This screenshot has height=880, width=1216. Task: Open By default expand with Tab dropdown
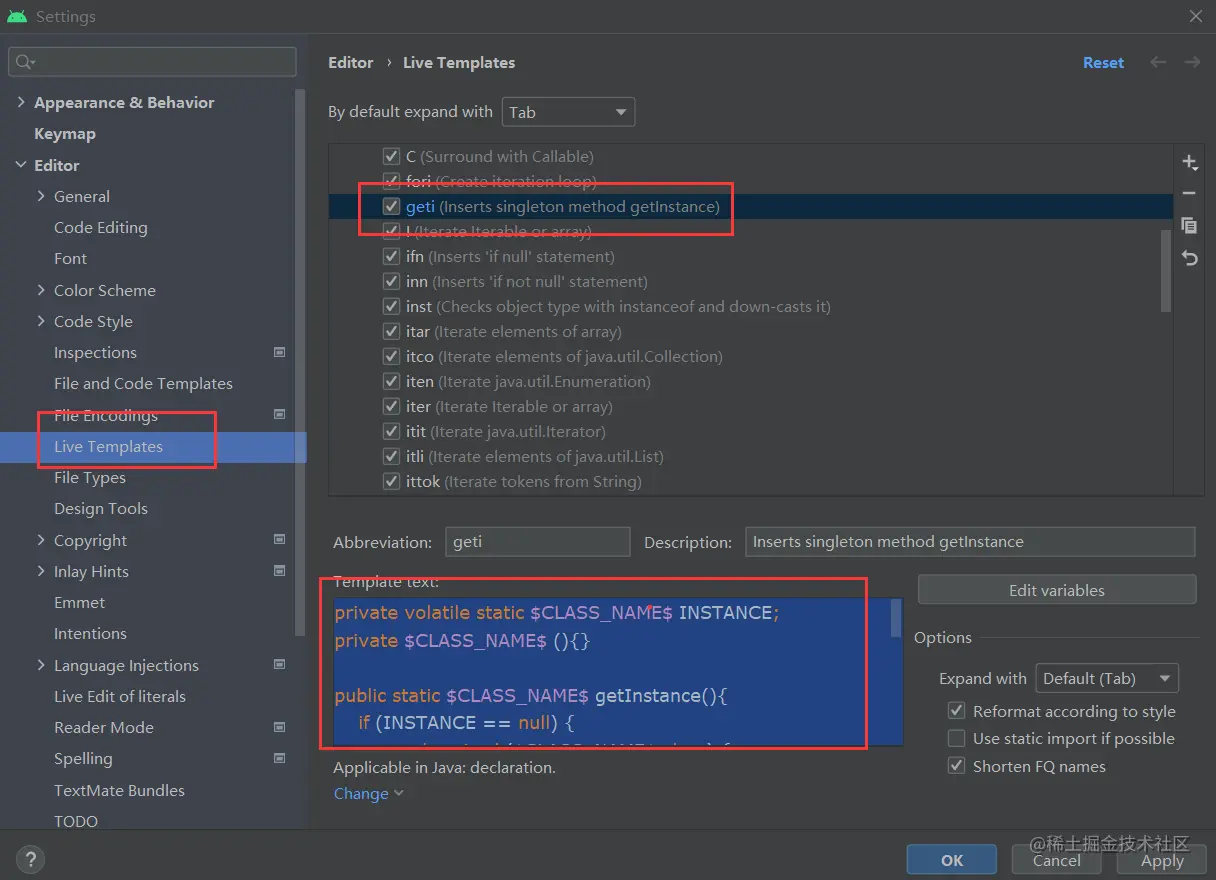(568, 112)
